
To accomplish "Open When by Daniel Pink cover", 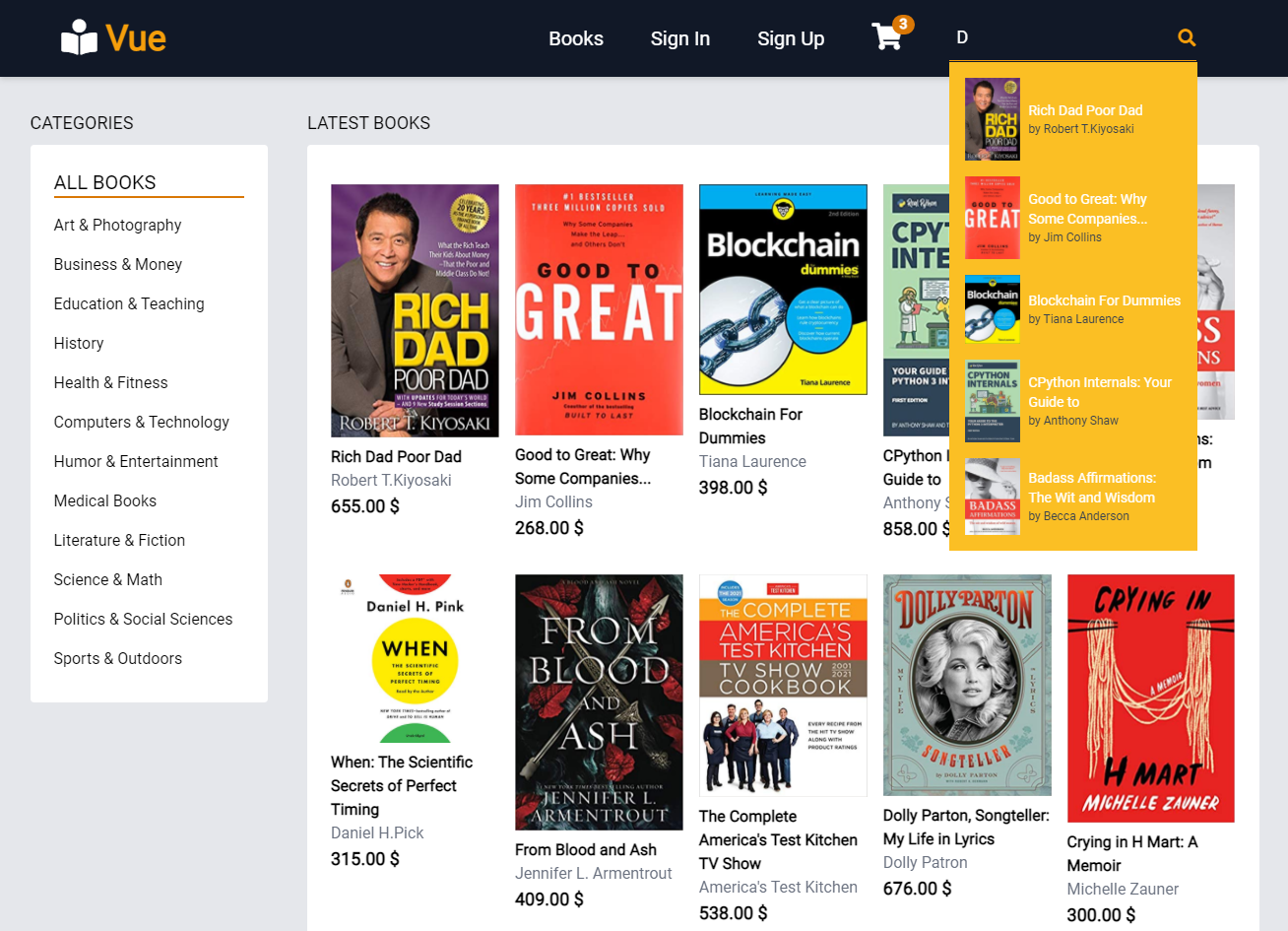I will click(415, 659).
